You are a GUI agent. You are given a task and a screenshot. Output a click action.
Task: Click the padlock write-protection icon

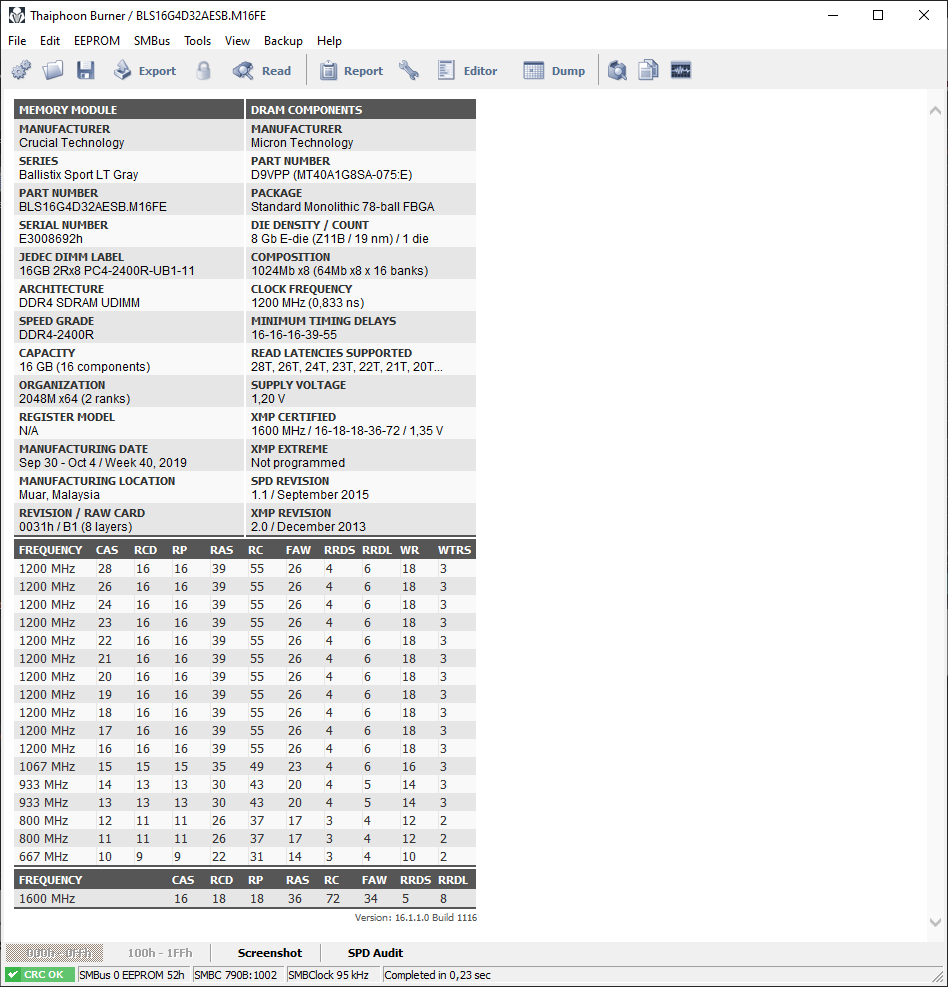203,70
